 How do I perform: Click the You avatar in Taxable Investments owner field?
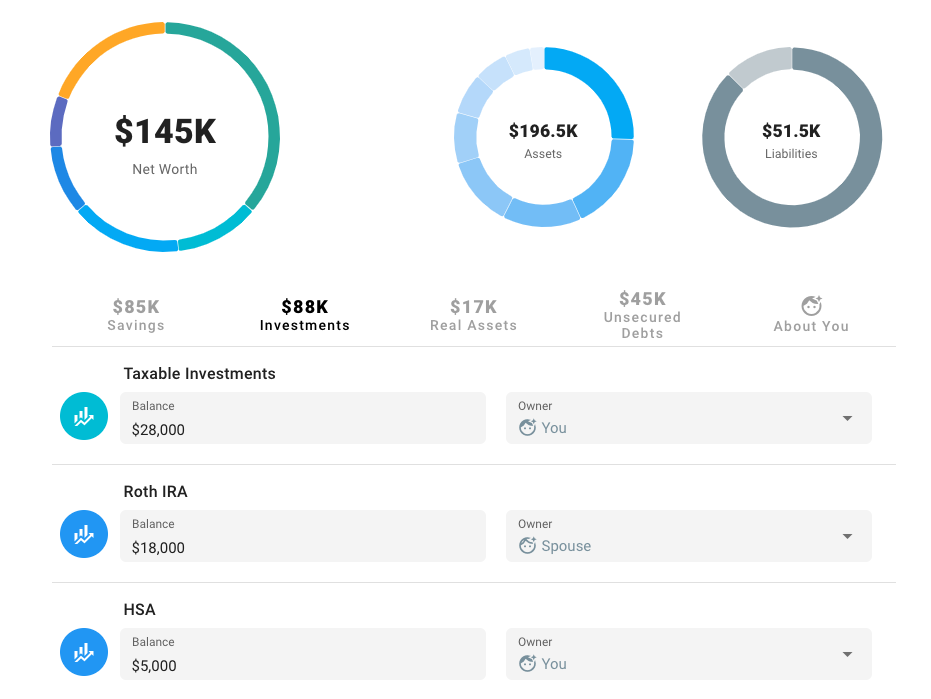click(526, 428)
